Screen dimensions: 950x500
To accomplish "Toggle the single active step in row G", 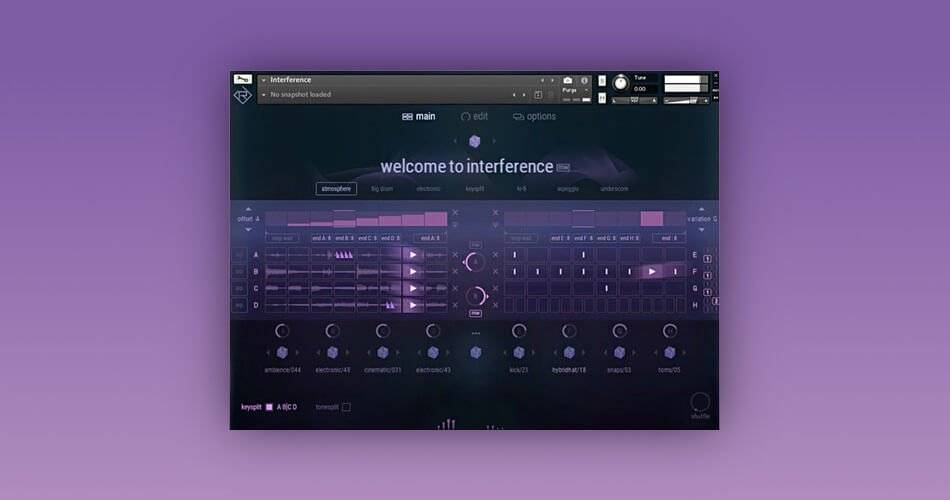I will point(606,288).
